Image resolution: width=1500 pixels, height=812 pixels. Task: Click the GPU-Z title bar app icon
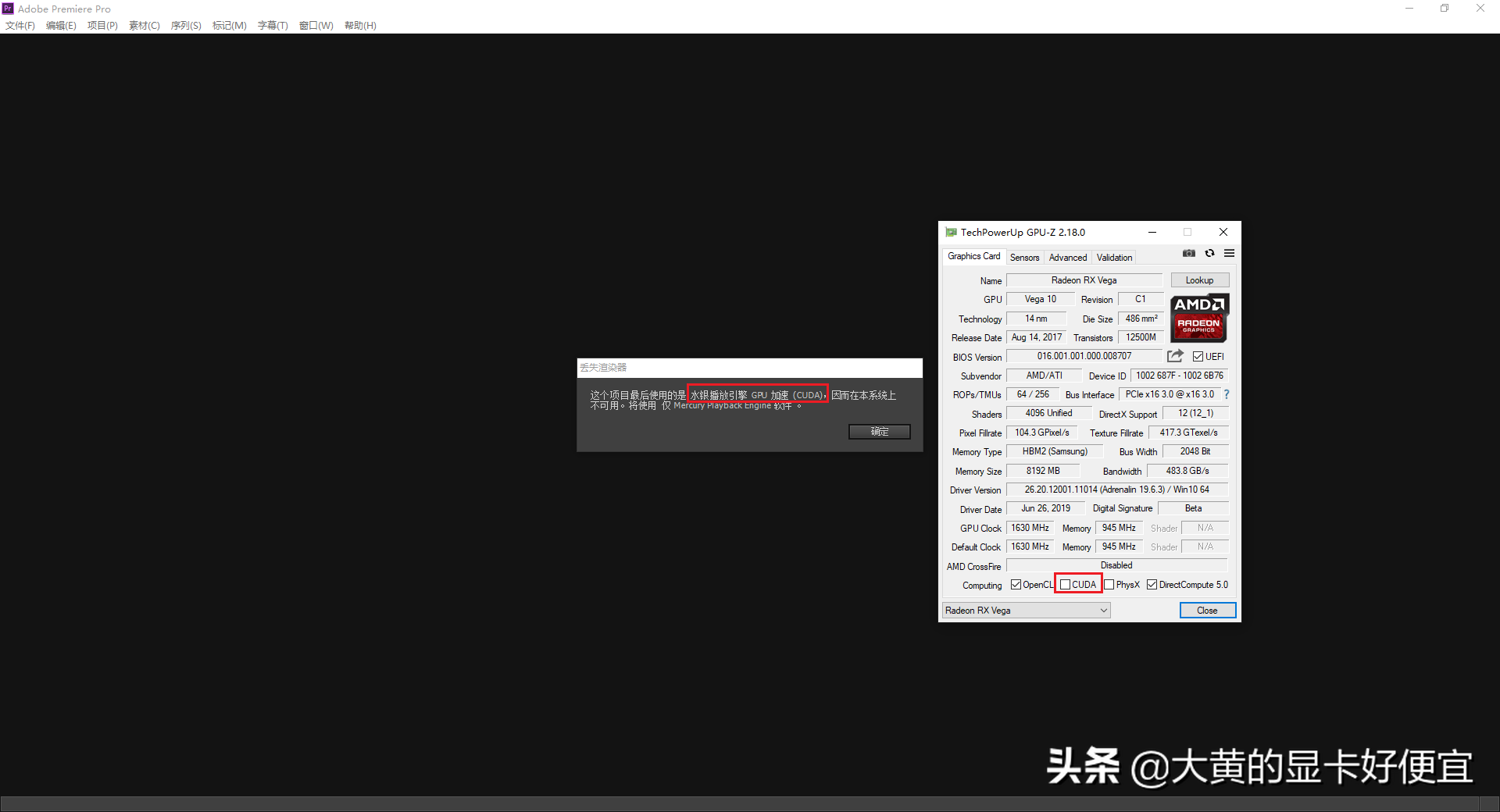point(951,232)
